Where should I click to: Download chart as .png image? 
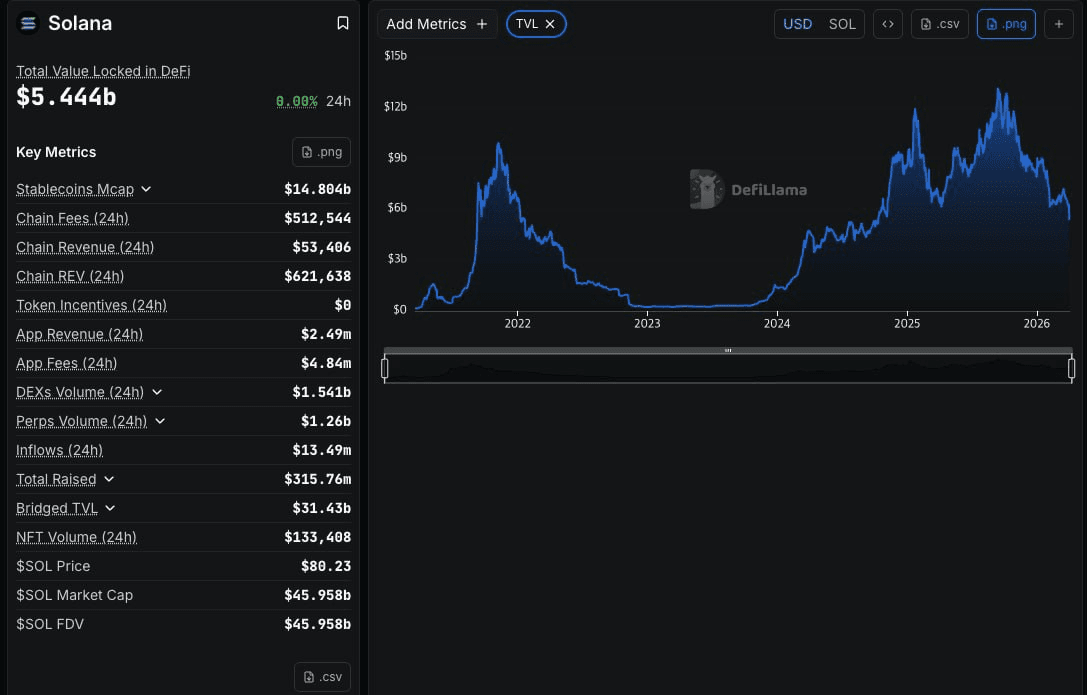tap(1005, 24)
